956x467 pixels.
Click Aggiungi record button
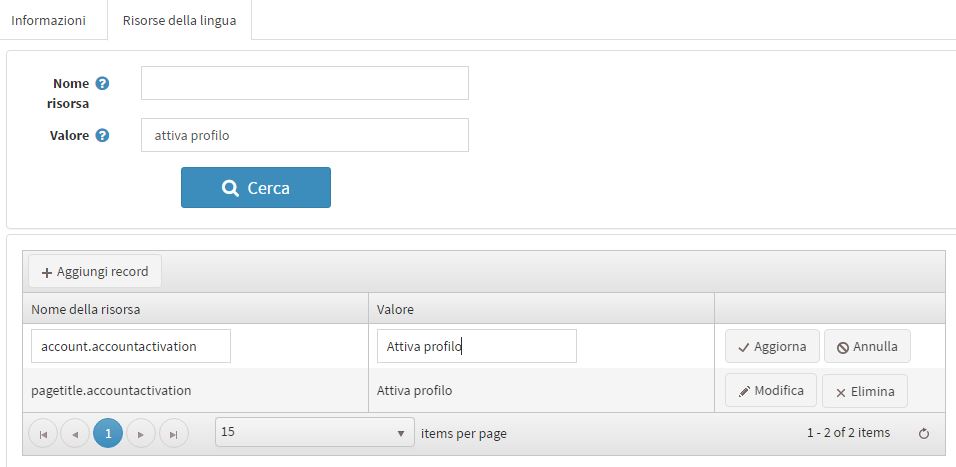(95, 271)
